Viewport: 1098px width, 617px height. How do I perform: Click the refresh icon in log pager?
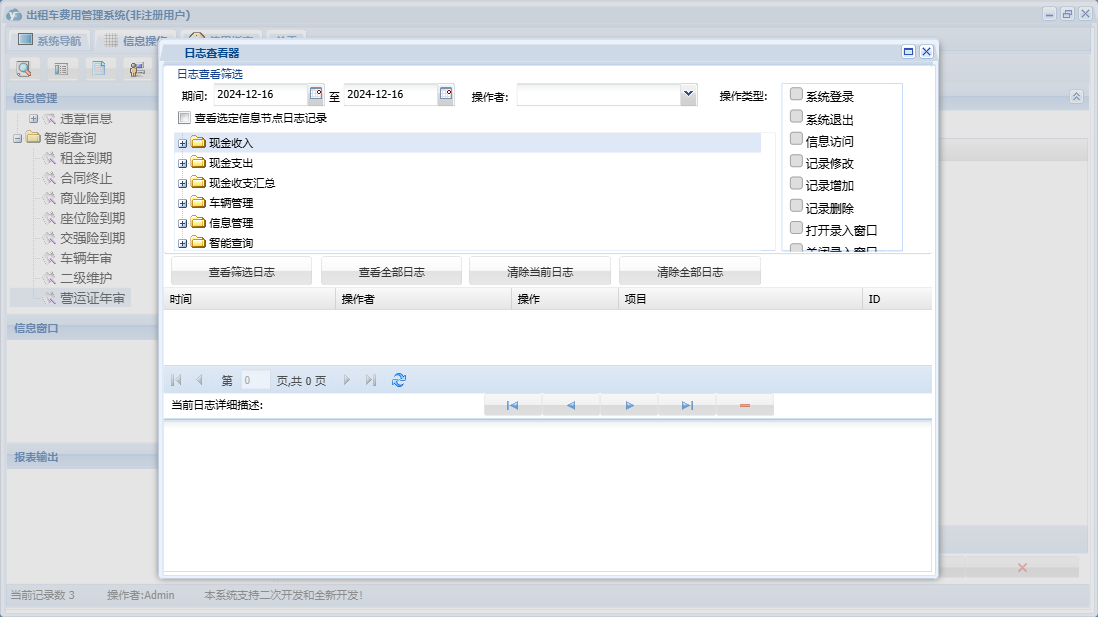coord(399,380)
